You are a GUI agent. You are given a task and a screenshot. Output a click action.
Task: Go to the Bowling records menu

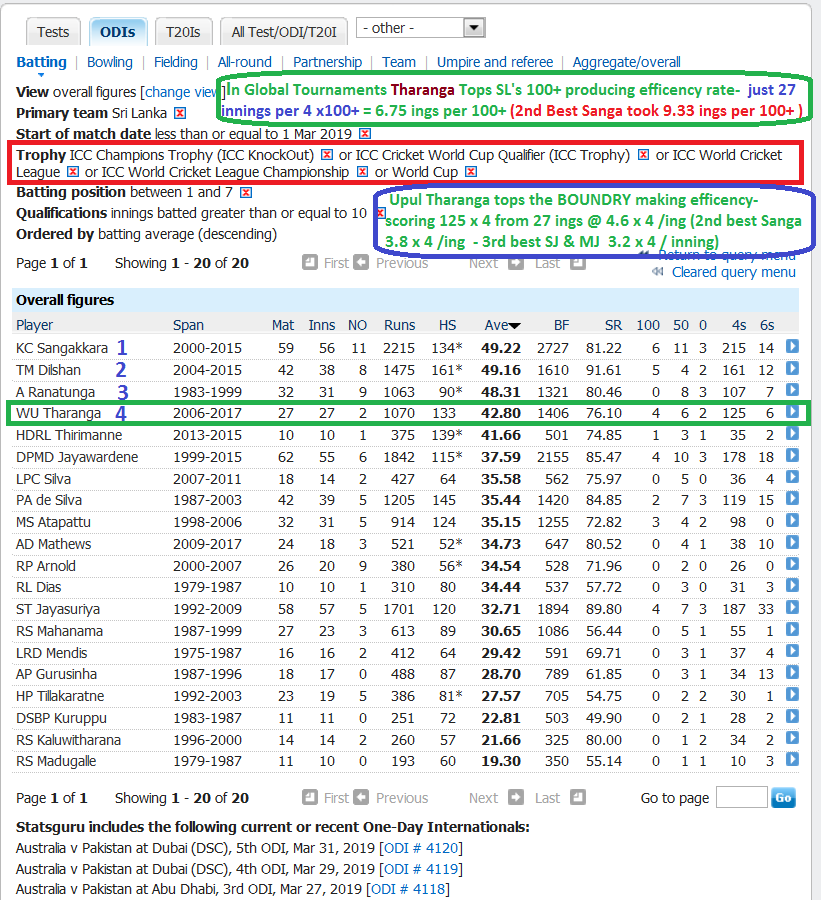[x=110, y=62]
